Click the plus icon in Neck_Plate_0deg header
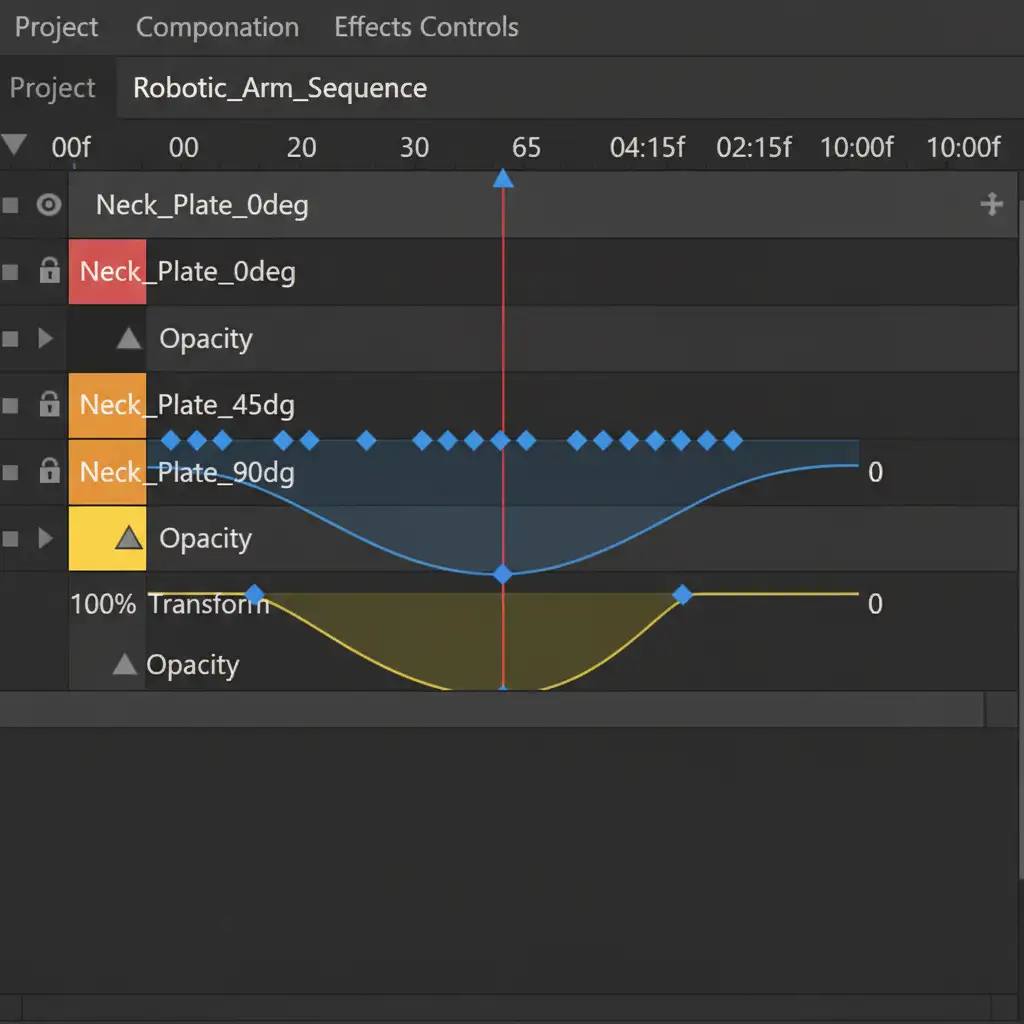The image size is (1024, 1024). coord(991,205)
